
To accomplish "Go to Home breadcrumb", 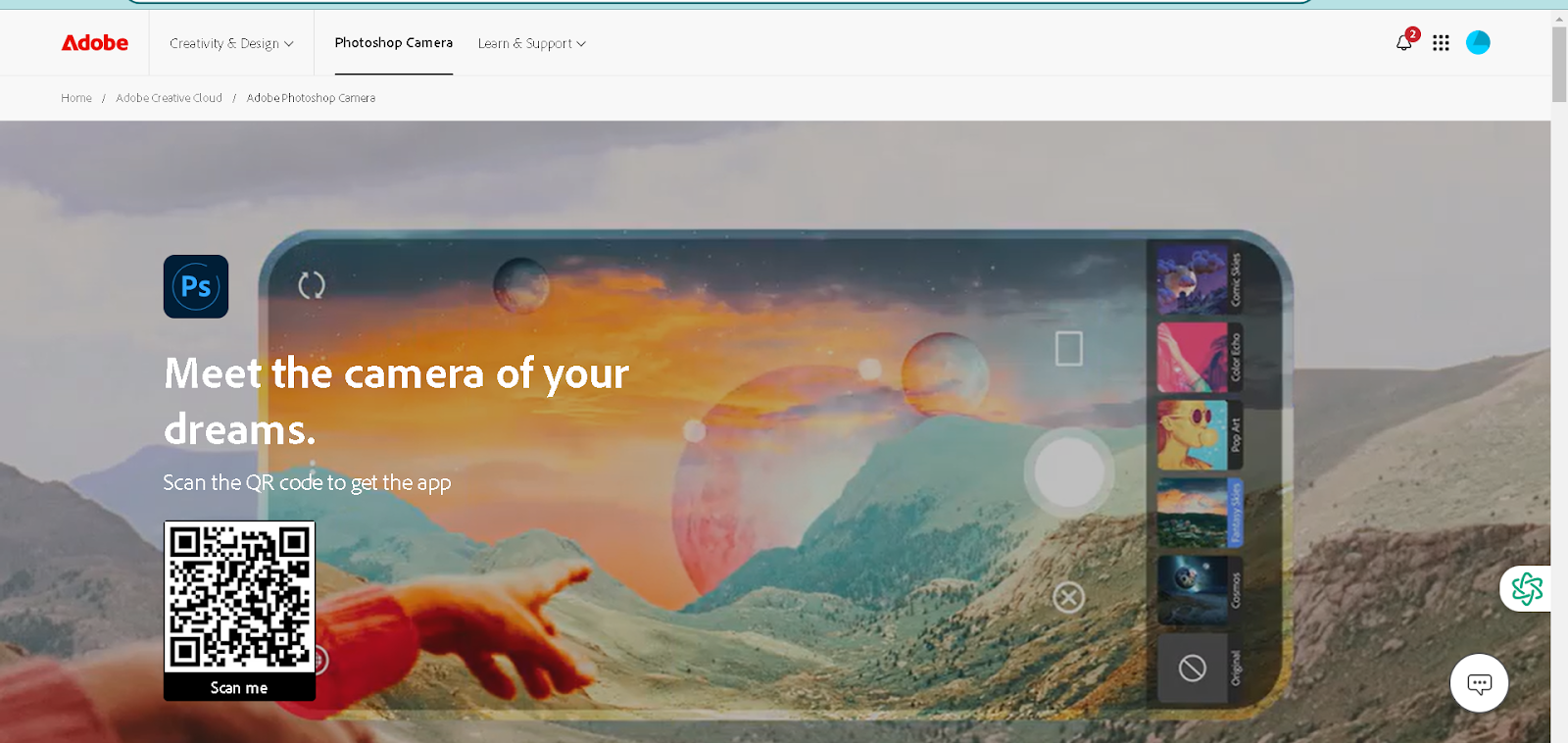I will click(76, 98).
